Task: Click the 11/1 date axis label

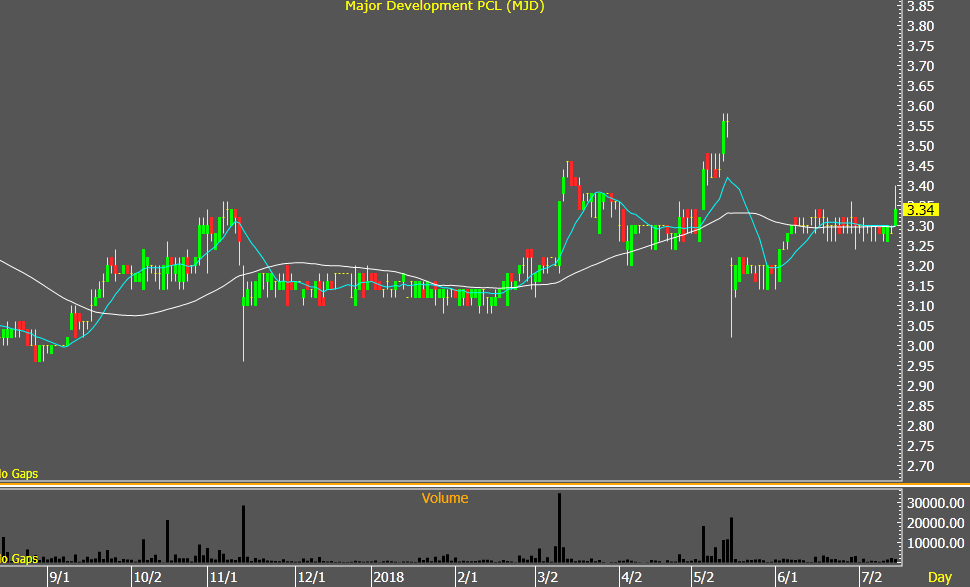Action: pos(223,577)
